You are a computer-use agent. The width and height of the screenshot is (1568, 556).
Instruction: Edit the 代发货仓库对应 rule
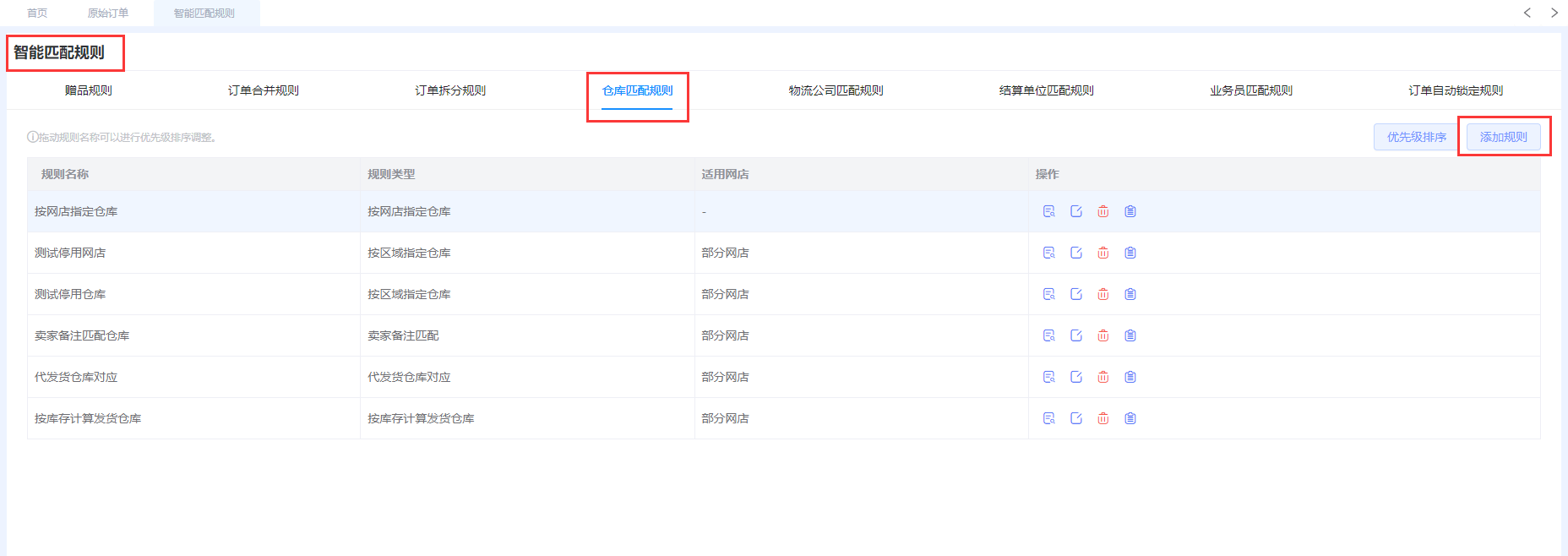point(1076,377)
